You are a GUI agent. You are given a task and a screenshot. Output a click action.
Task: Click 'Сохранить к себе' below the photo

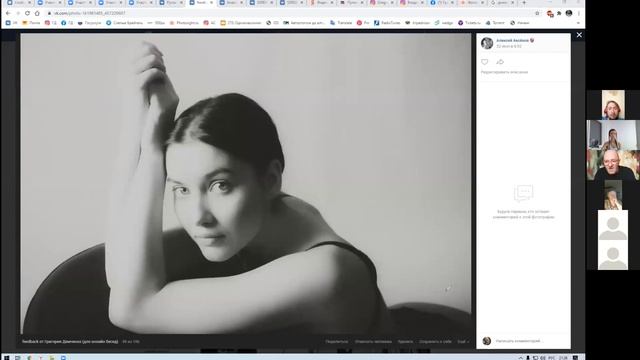coord(435,342)
